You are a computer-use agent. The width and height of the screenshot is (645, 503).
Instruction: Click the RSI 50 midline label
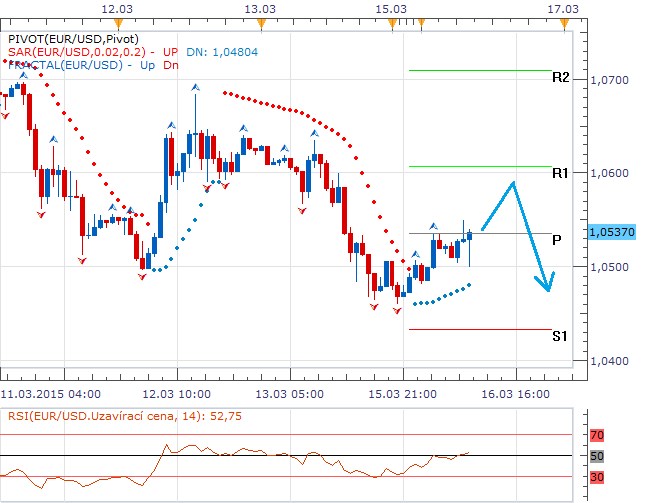[598, 457]
